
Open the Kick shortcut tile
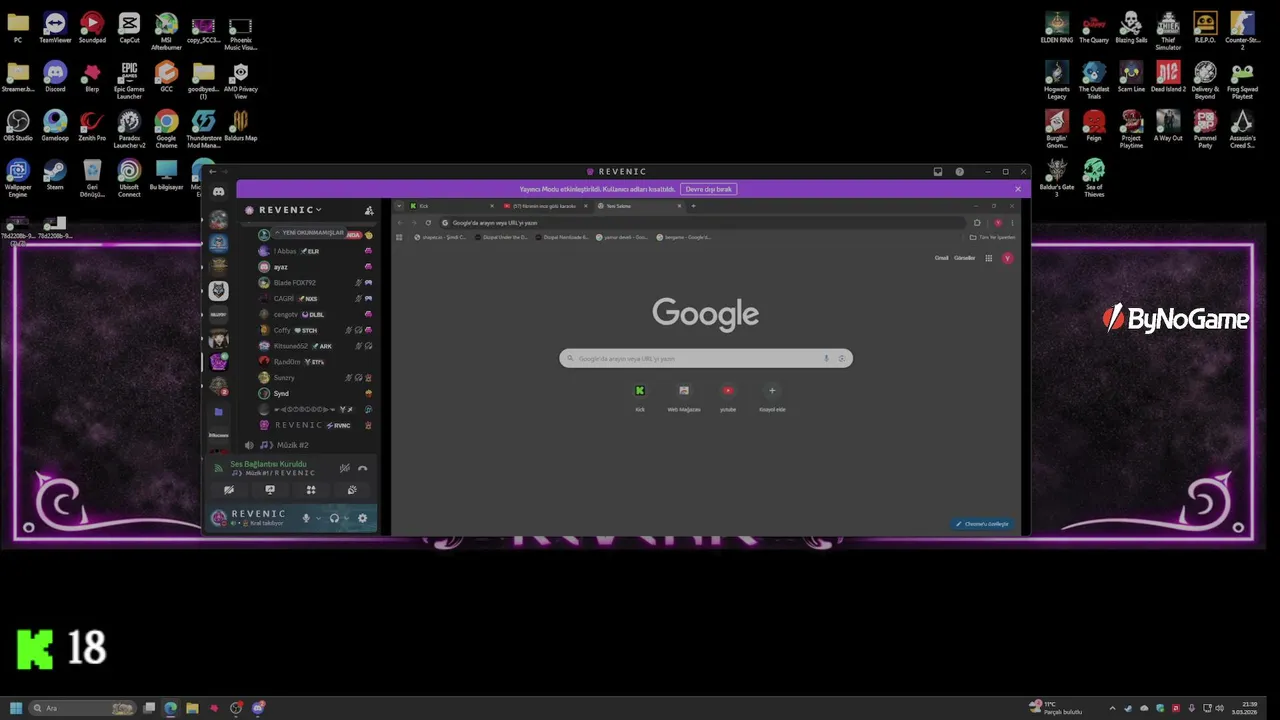pos(640,396)
